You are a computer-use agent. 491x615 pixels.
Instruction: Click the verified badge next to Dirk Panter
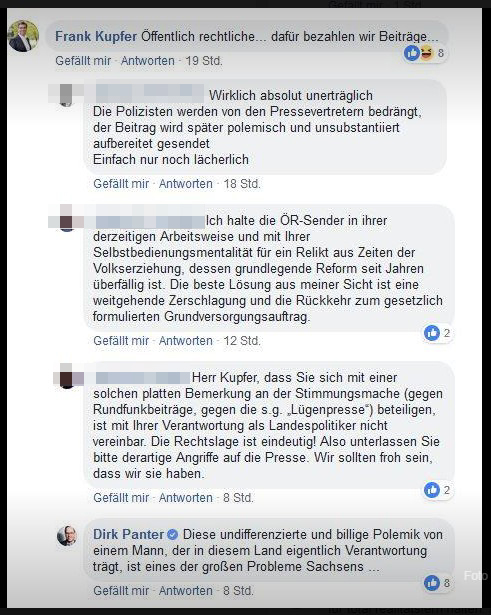173,534
